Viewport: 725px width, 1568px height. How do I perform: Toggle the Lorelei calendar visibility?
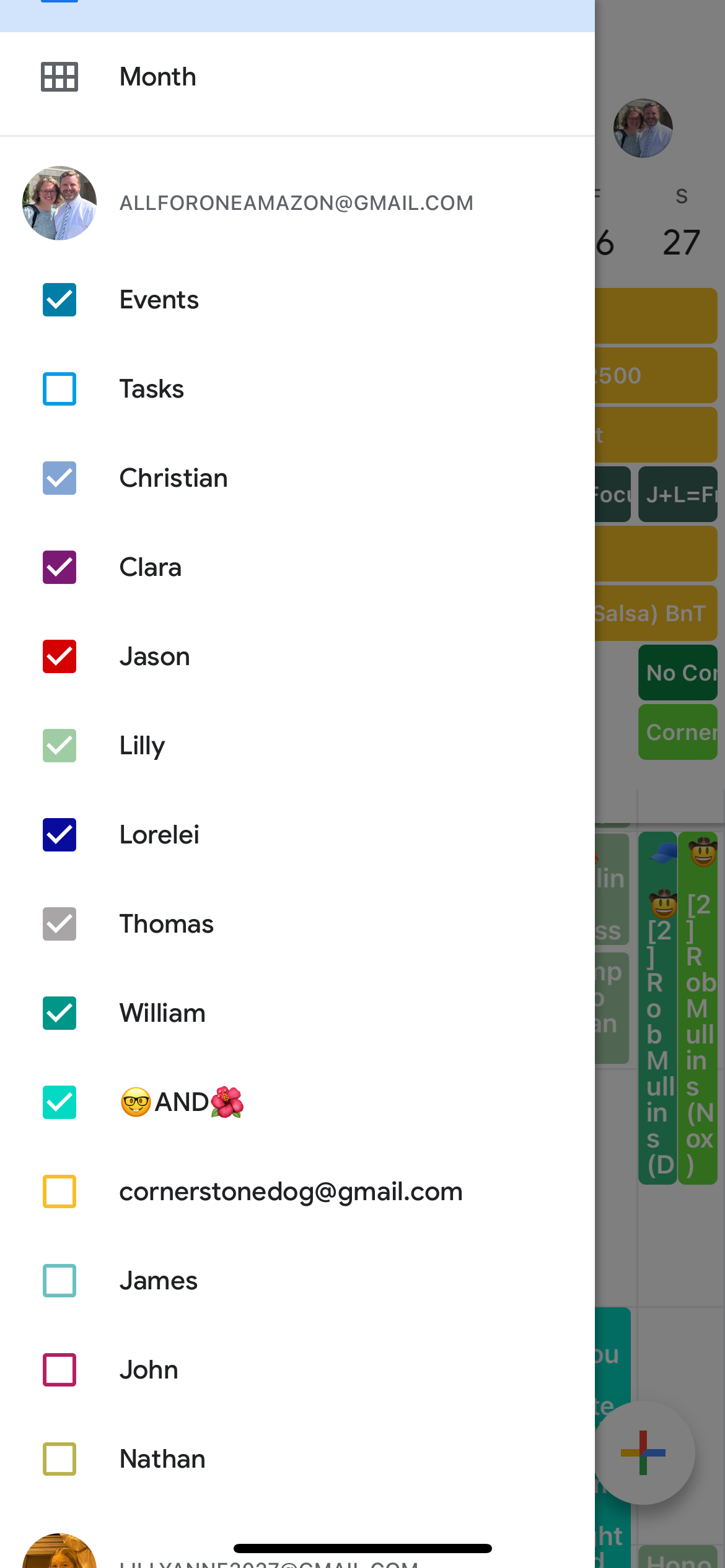[59, 835]
